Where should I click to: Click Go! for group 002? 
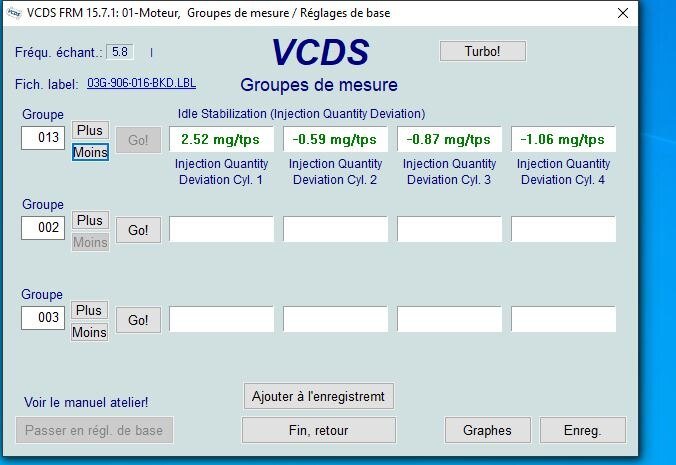click(138, 230)
